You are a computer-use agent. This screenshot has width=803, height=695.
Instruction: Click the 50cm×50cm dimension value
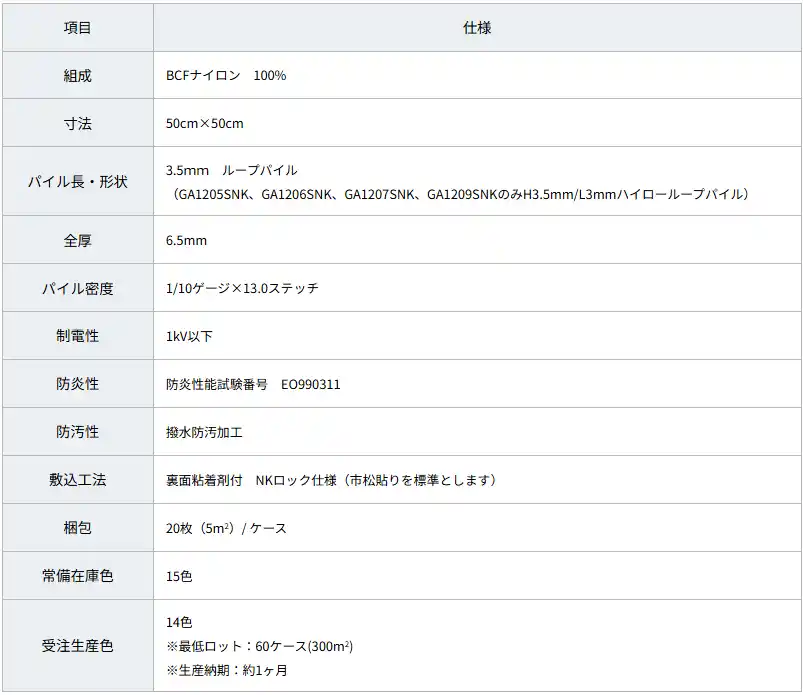point(205,123)
